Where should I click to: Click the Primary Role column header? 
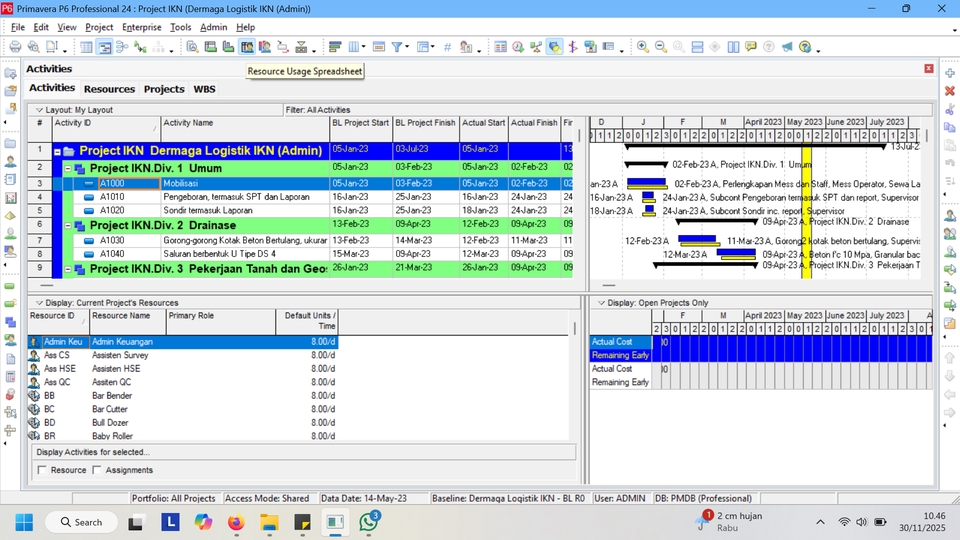tap(221, 321)
